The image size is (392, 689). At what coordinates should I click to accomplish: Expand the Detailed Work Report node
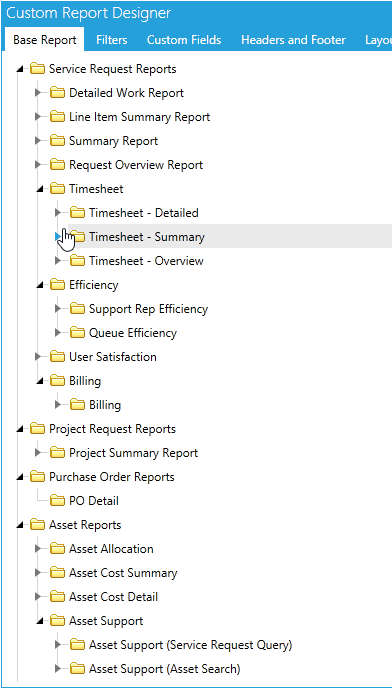[x=39, y=93]
